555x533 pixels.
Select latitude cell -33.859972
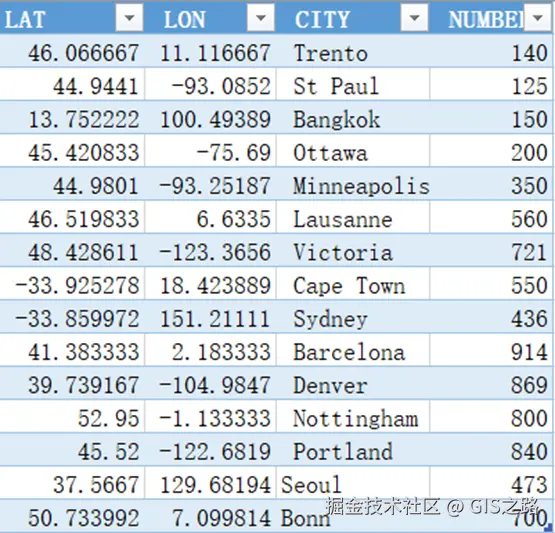pos(72,316)
